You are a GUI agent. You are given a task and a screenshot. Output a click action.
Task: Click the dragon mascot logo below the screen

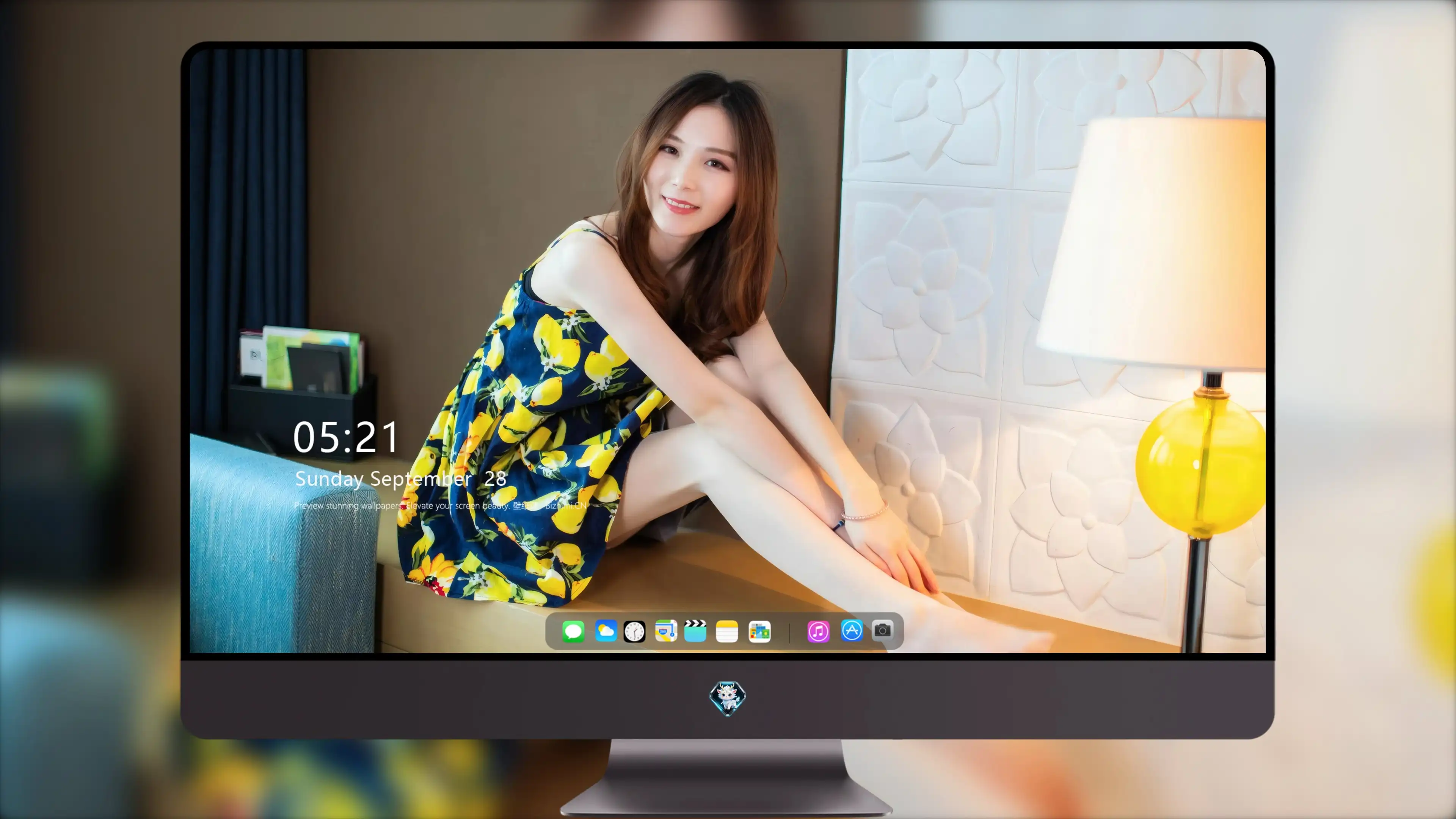click(x=728, y=698)
